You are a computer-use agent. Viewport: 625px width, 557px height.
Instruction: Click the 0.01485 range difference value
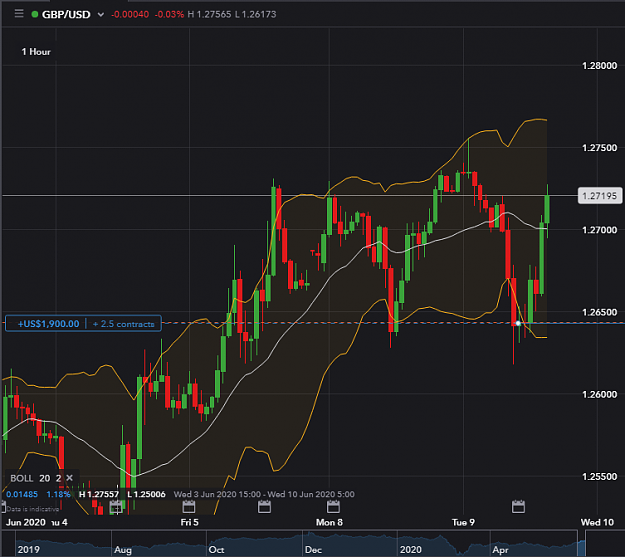pos(22,494)
